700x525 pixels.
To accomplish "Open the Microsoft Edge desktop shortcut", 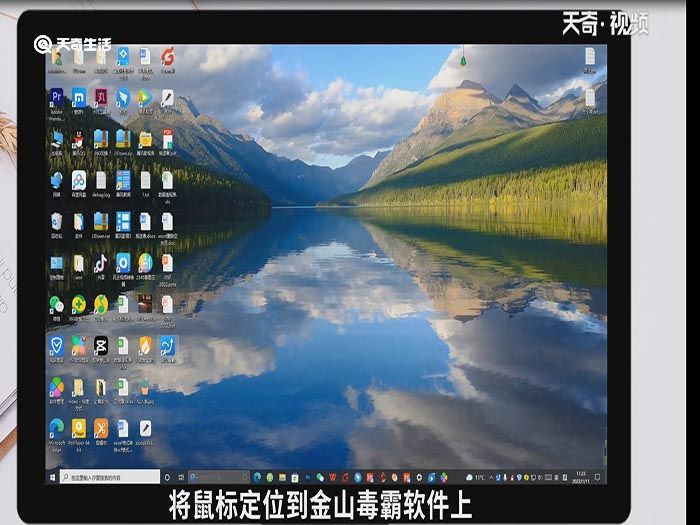I will 57,428.
